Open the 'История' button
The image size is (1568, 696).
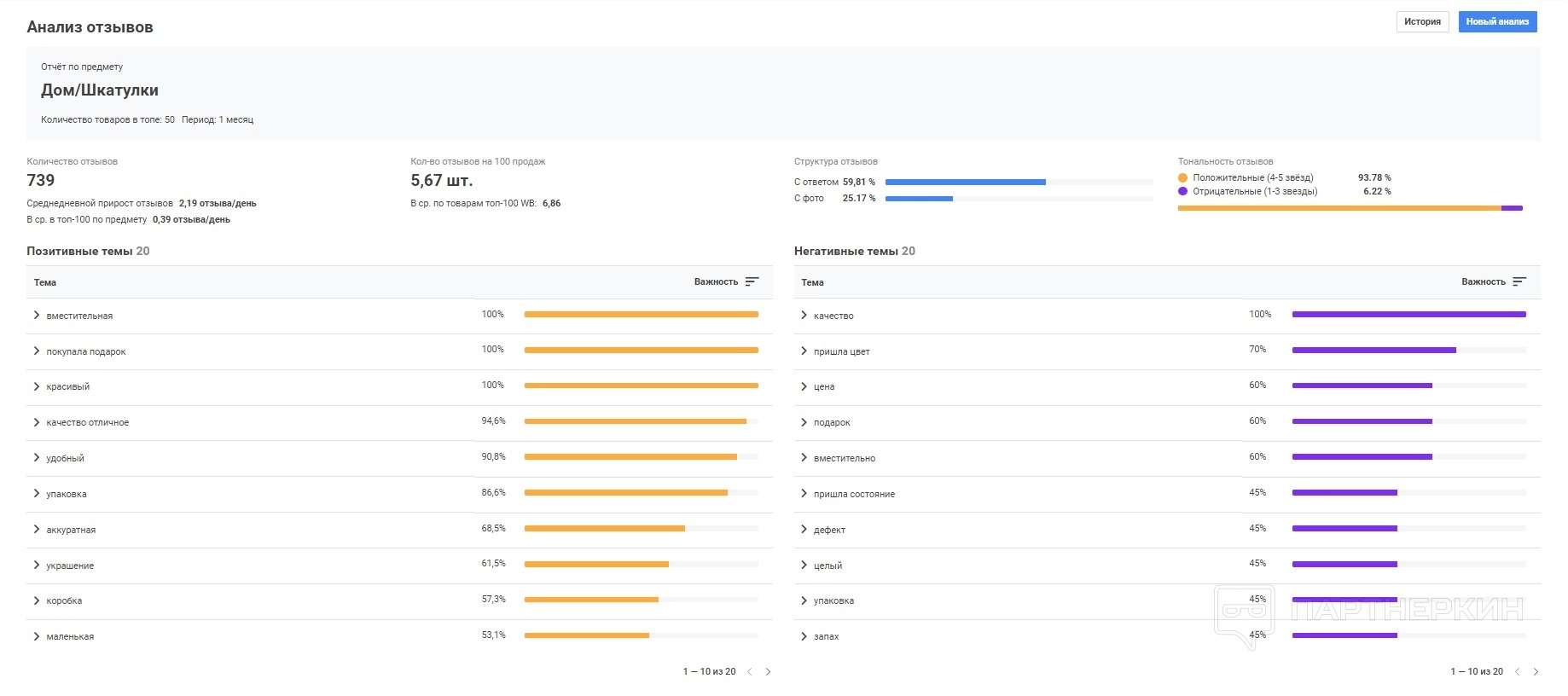tap(1422, 22)
